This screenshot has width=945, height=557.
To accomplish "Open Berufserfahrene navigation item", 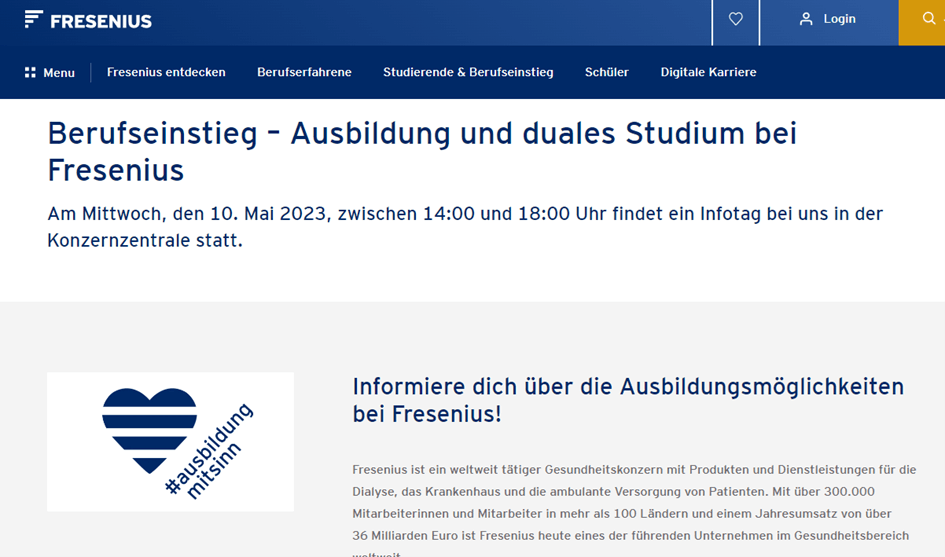I will click(x=304, y=72).
